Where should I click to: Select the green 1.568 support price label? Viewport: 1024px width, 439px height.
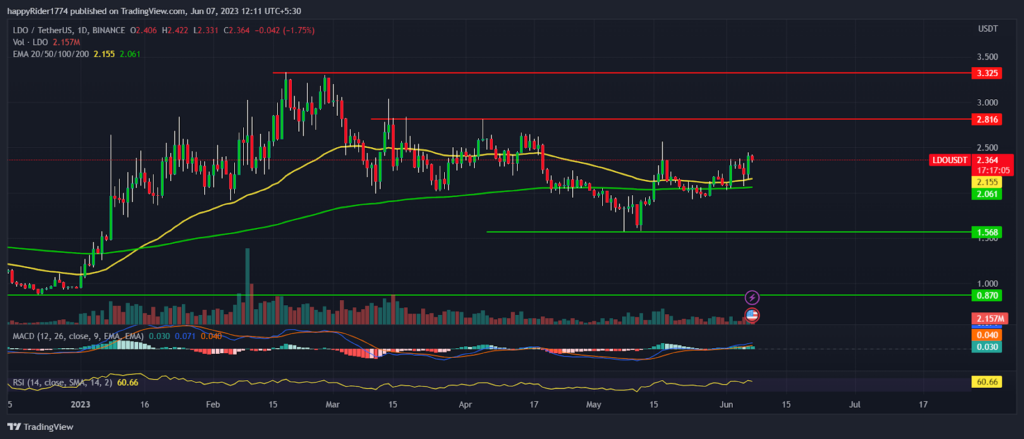click(986, 232)
